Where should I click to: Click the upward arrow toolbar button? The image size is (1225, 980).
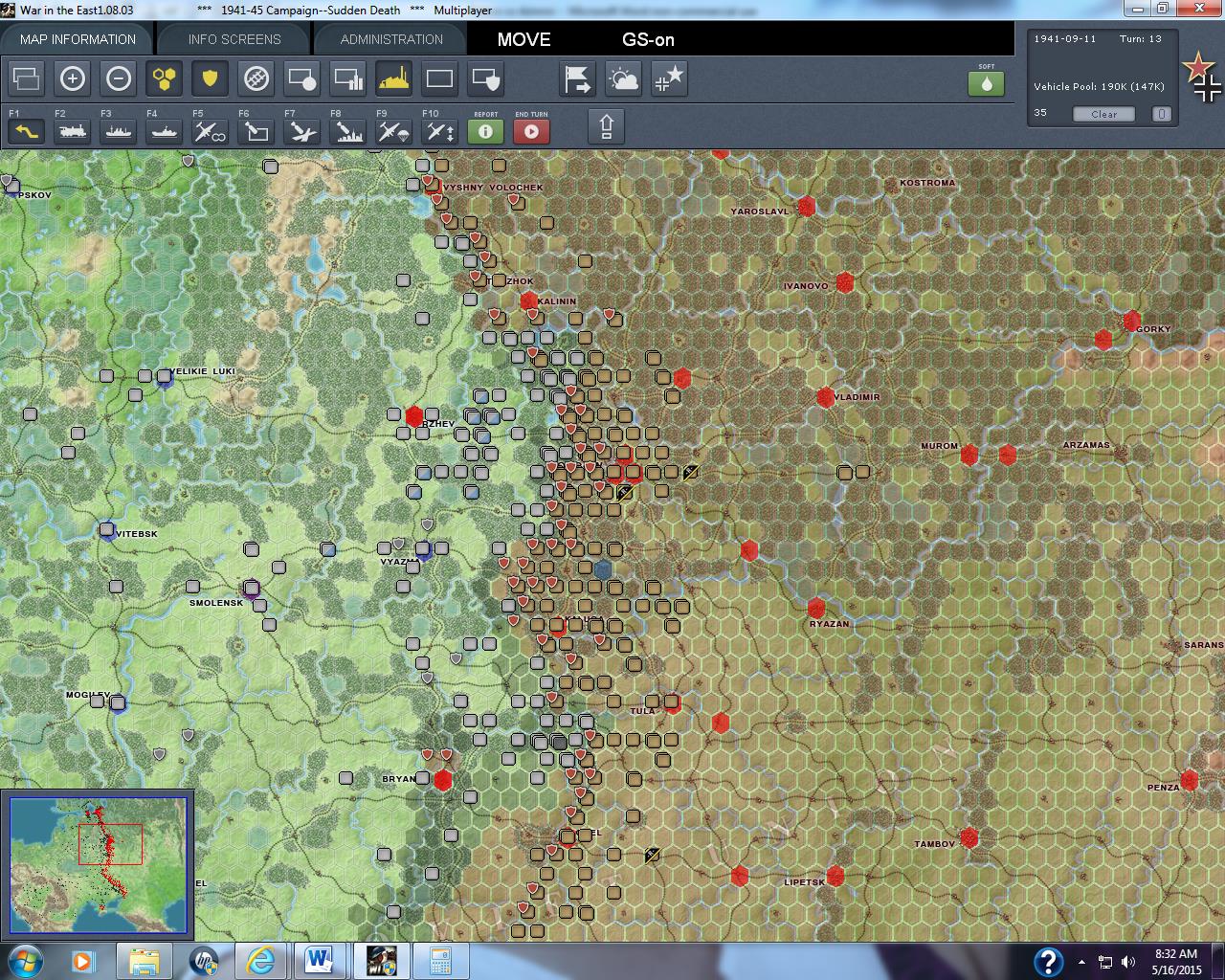(606, 126)
